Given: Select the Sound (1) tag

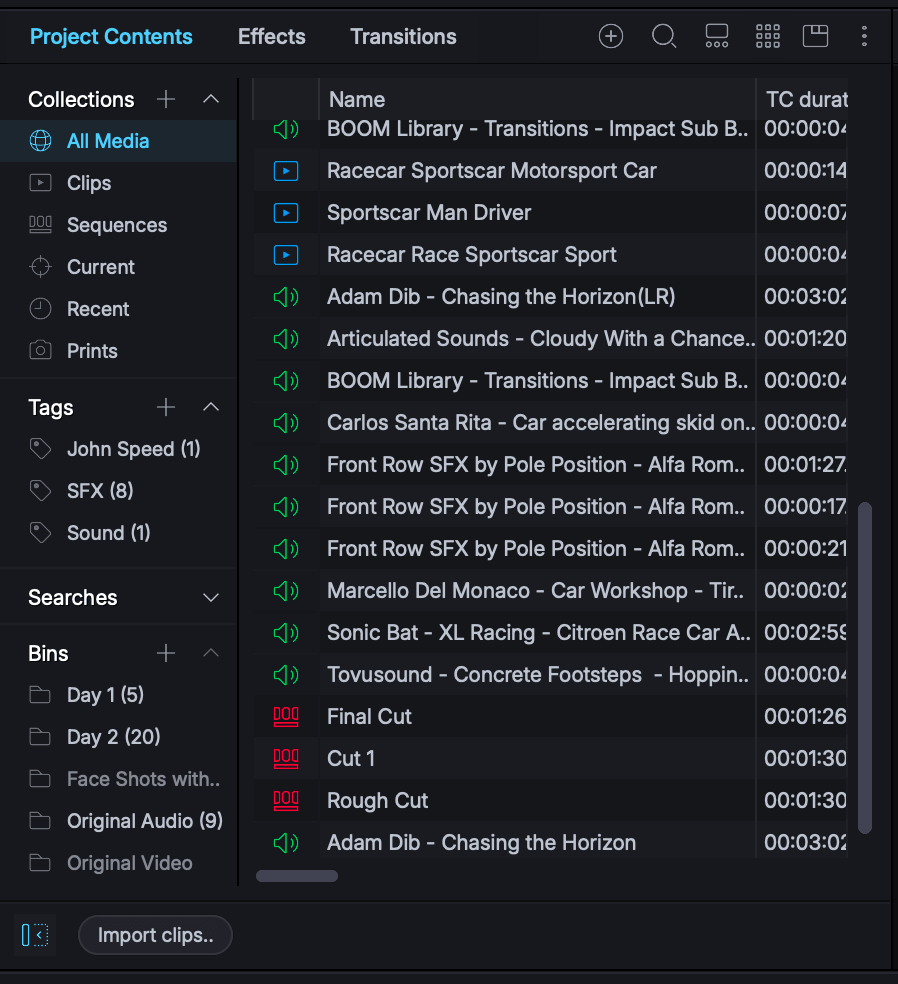Looking at the screenshot, I should click(118, 533).
